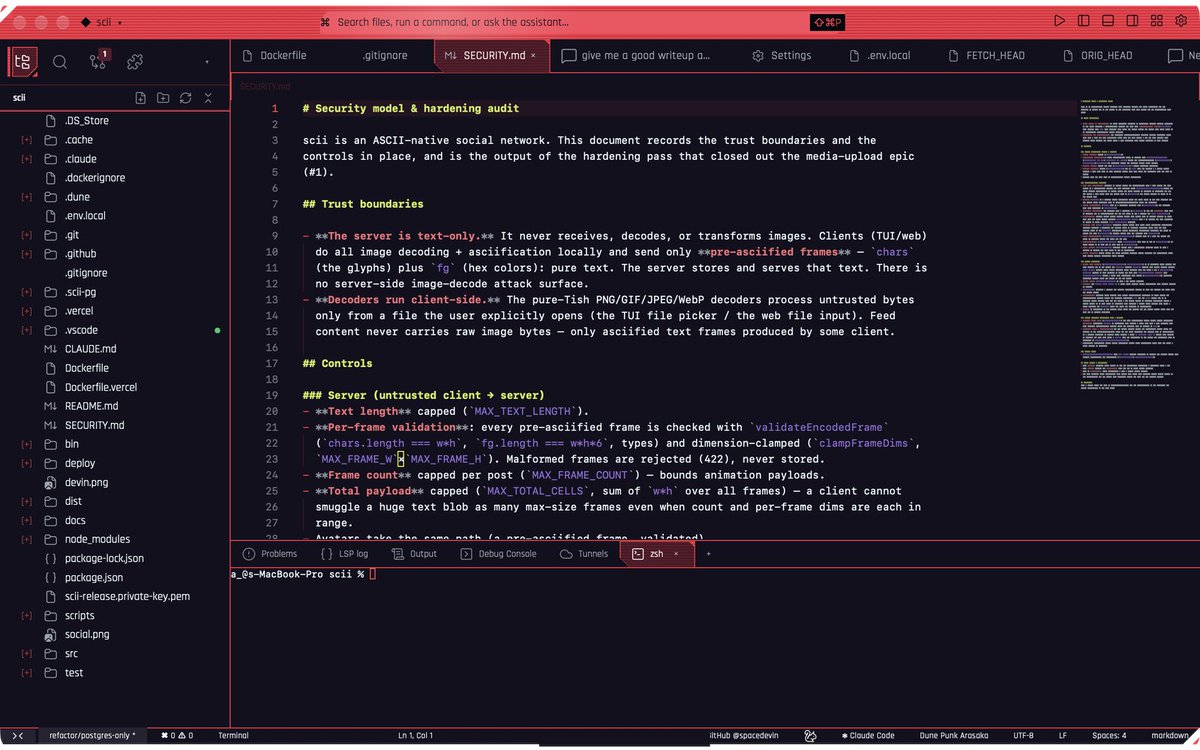Click Ln 1, Col 1 cursor position
This screenshot has height=750, width=1200.
415,736
